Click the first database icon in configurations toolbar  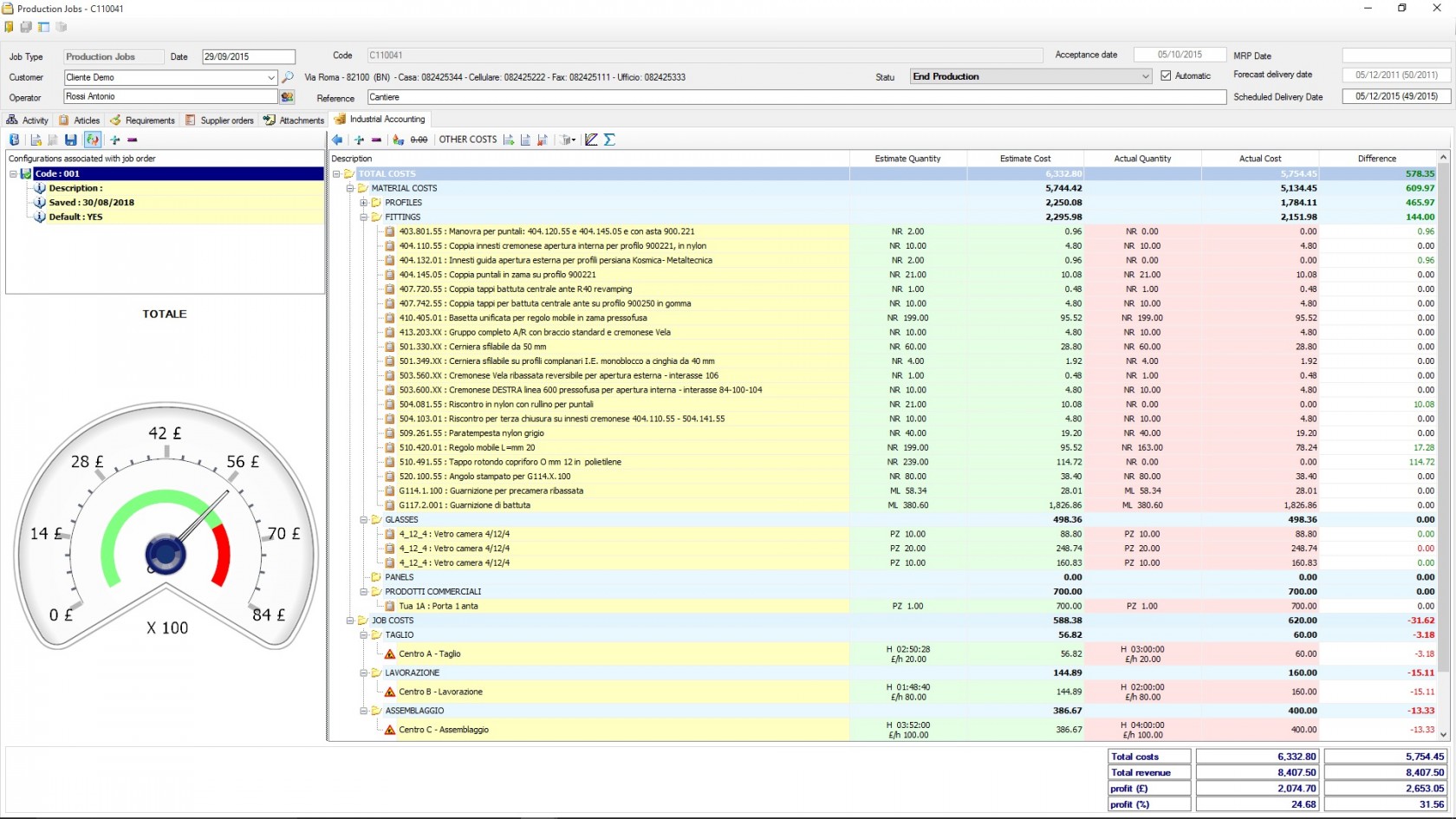[x=14, y=140]
